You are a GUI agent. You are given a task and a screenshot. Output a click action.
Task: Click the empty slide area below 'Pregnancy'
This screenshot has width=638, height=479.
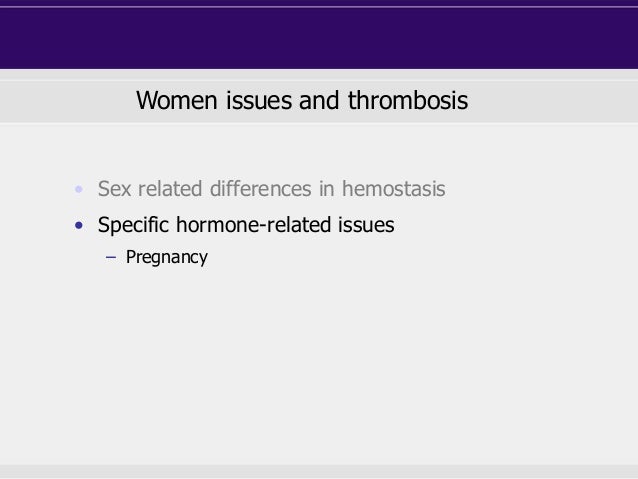coord(319,366)
